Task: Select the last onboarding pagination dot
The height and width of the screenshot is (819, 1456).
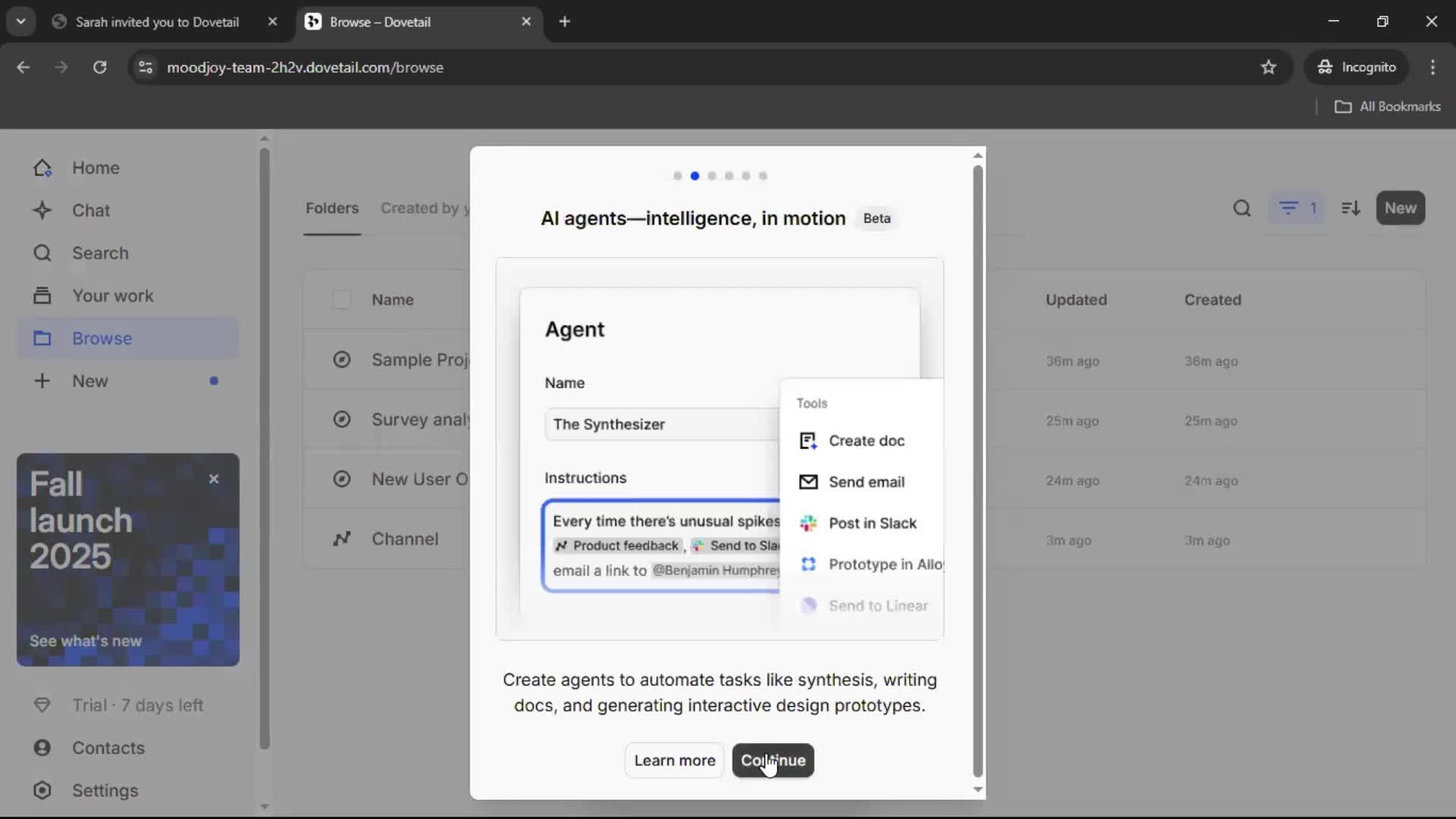Action: 763,176
